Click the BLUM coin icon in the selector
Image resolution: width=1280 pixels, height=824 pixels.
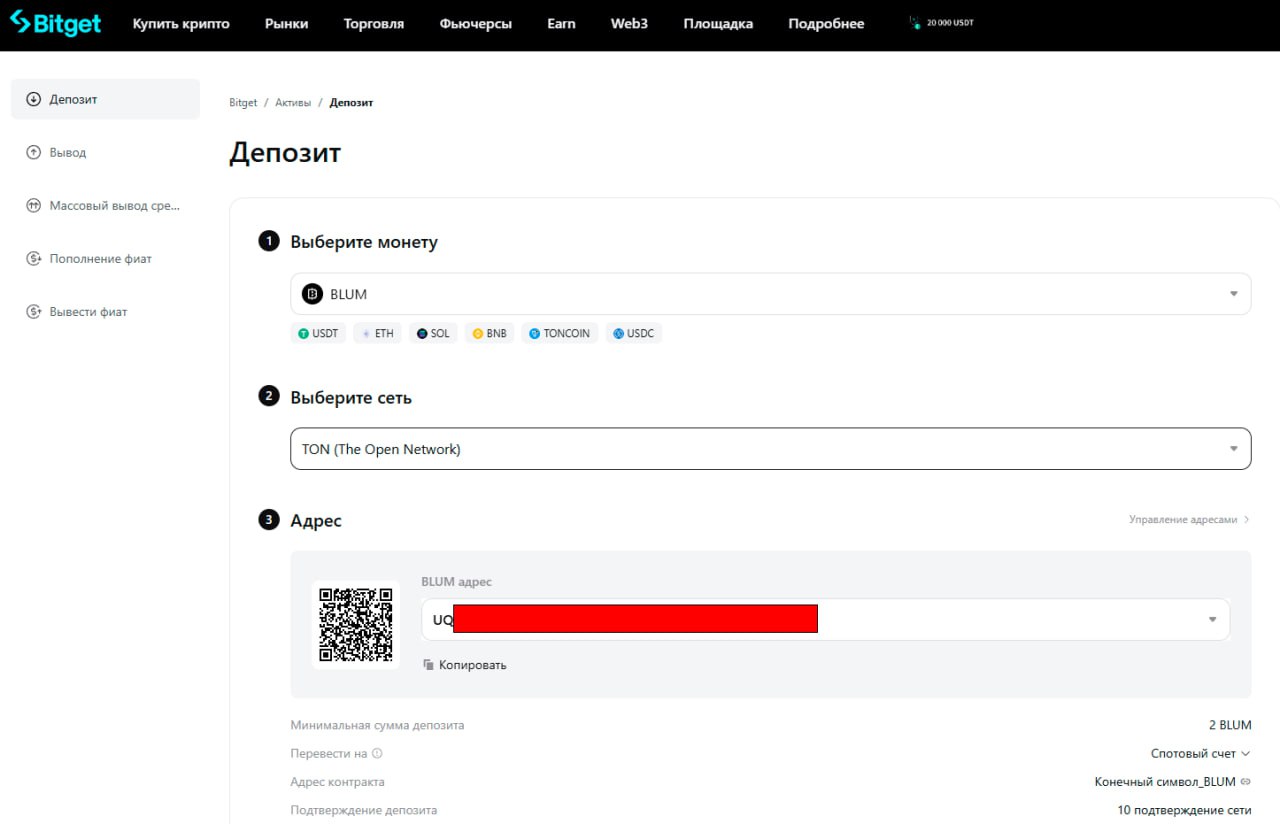pyautogui.click(x=312, y=294)
